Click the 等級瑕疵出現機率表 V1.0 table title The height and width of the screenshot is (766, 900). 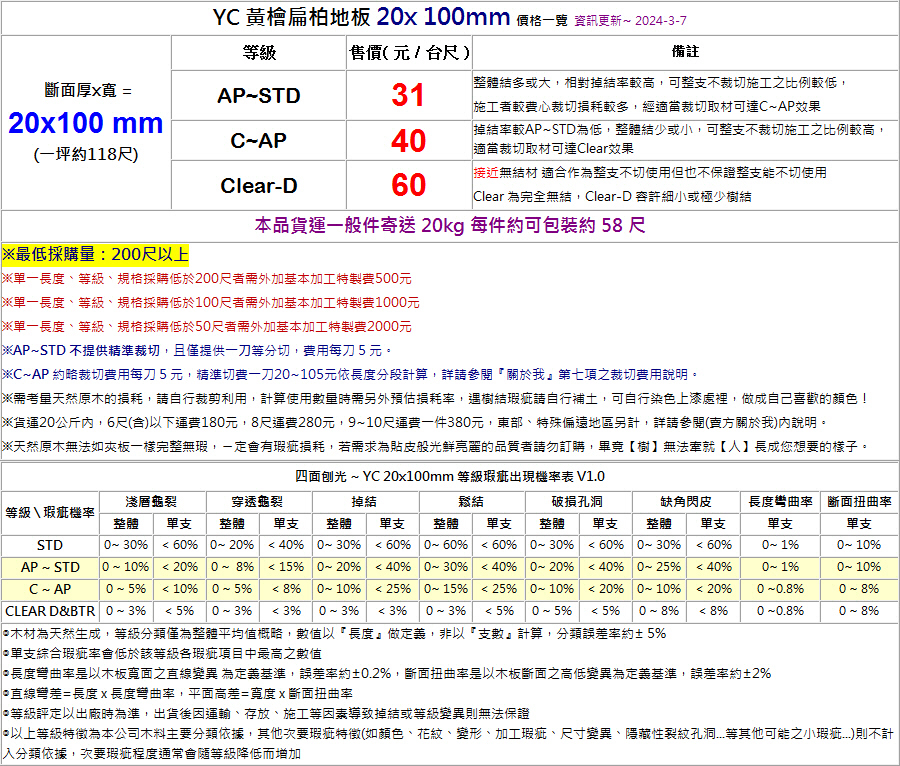(450, 476)
